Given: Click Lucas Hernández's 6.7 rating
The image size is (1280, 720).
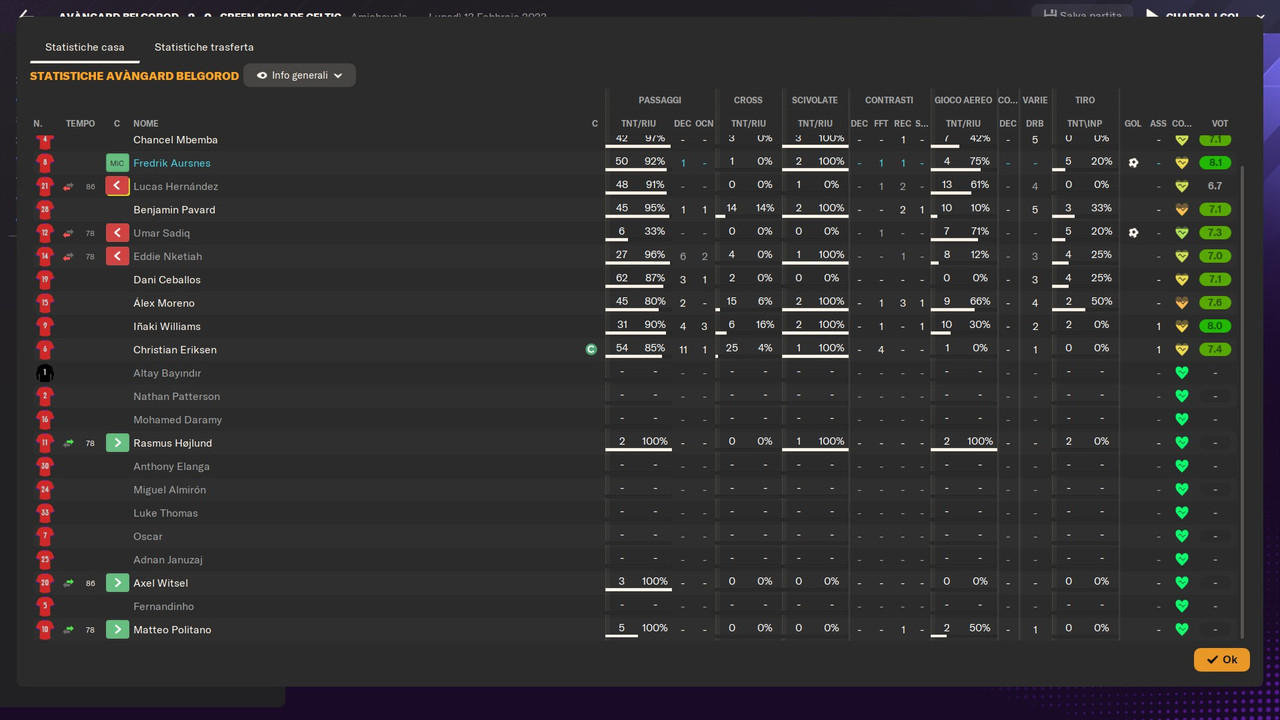Looking at the screenshot, I should point(1215,186).
